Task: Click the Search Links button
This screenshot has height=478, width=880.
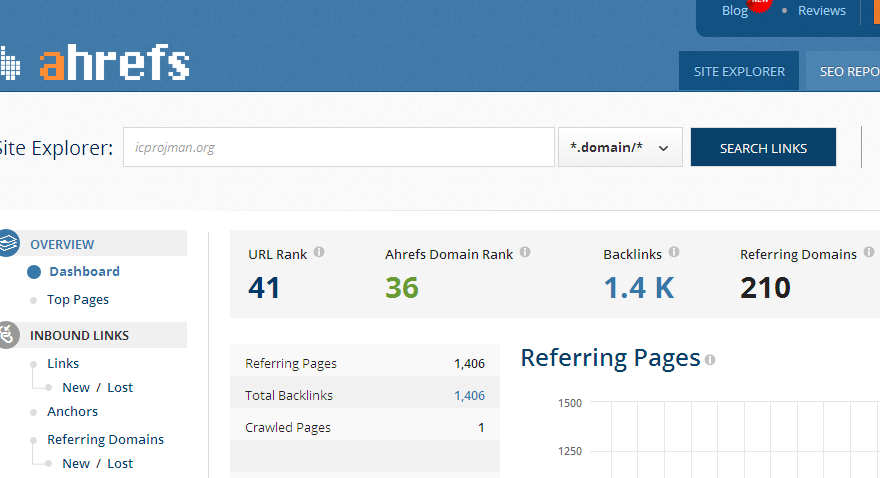Action: tap(763, 148)
